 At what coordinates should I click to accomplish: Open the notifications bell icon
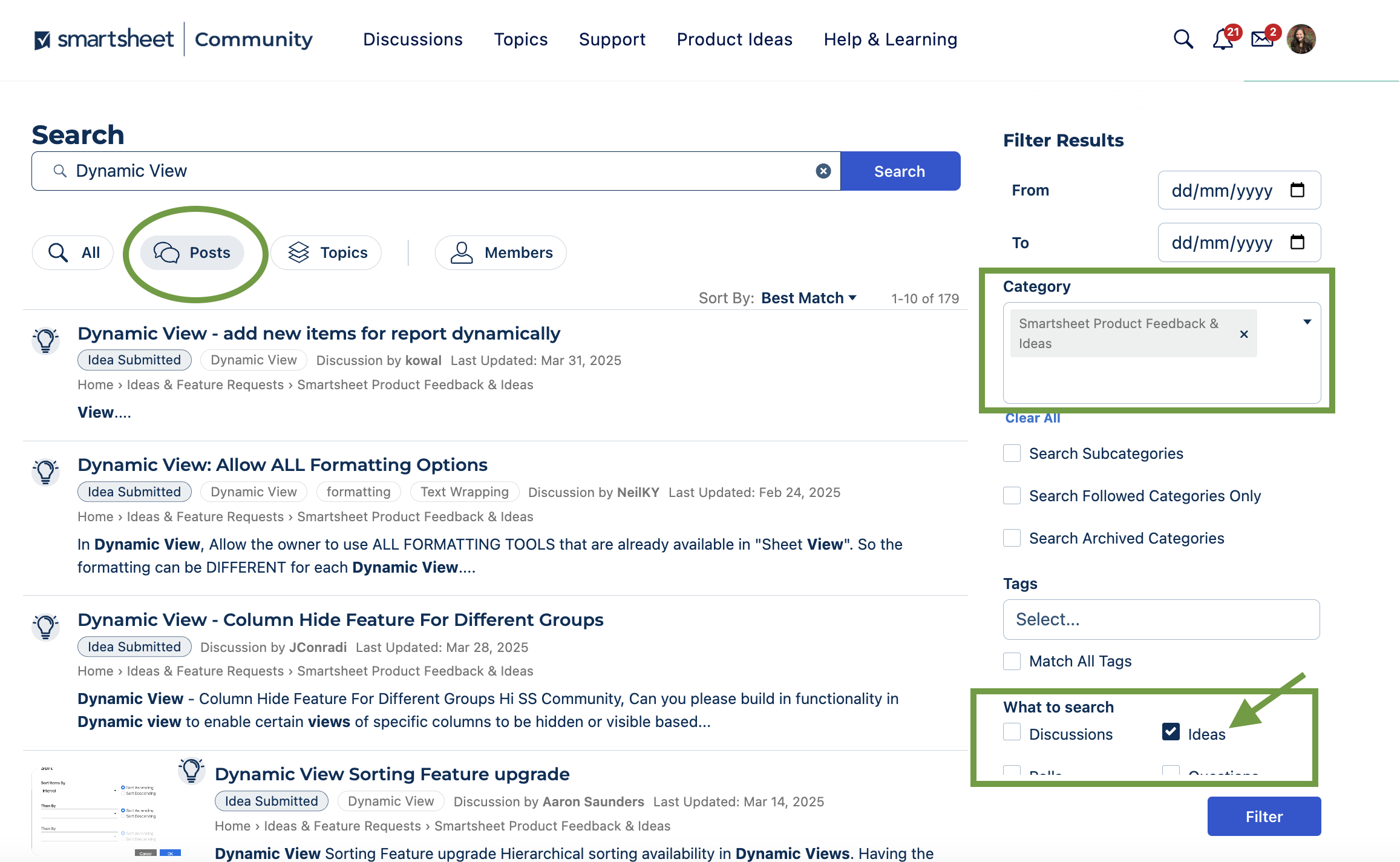[x=1223, y=40]
